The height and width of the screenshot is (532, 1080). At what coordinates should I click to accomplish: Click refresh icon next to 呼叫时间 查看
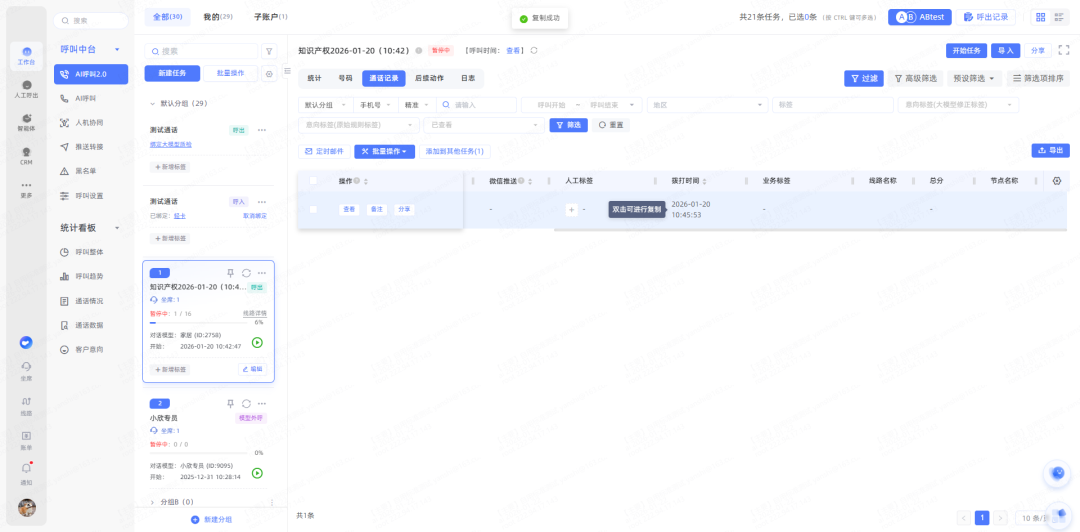[x=534, y=50]
